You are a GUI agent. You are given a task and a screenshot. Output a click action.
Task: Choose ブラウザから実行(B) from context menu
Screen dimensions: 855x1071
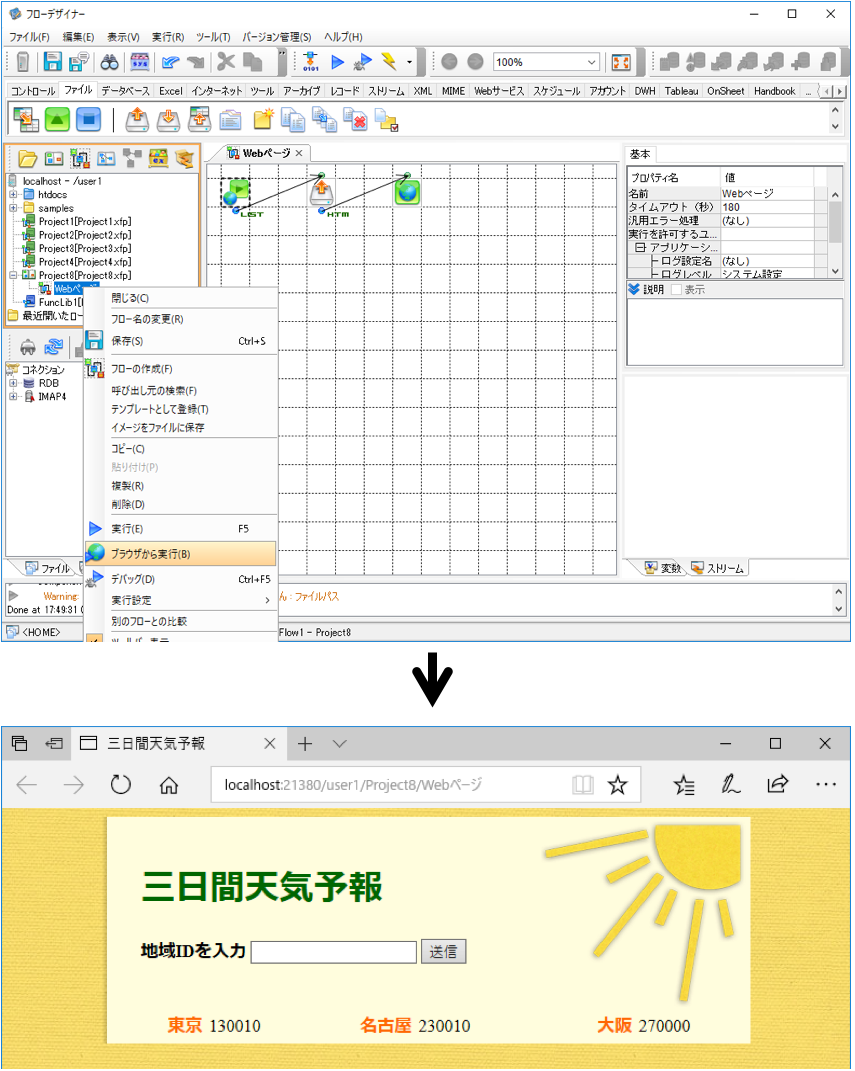pyautogui.click(x=181, y=554)
